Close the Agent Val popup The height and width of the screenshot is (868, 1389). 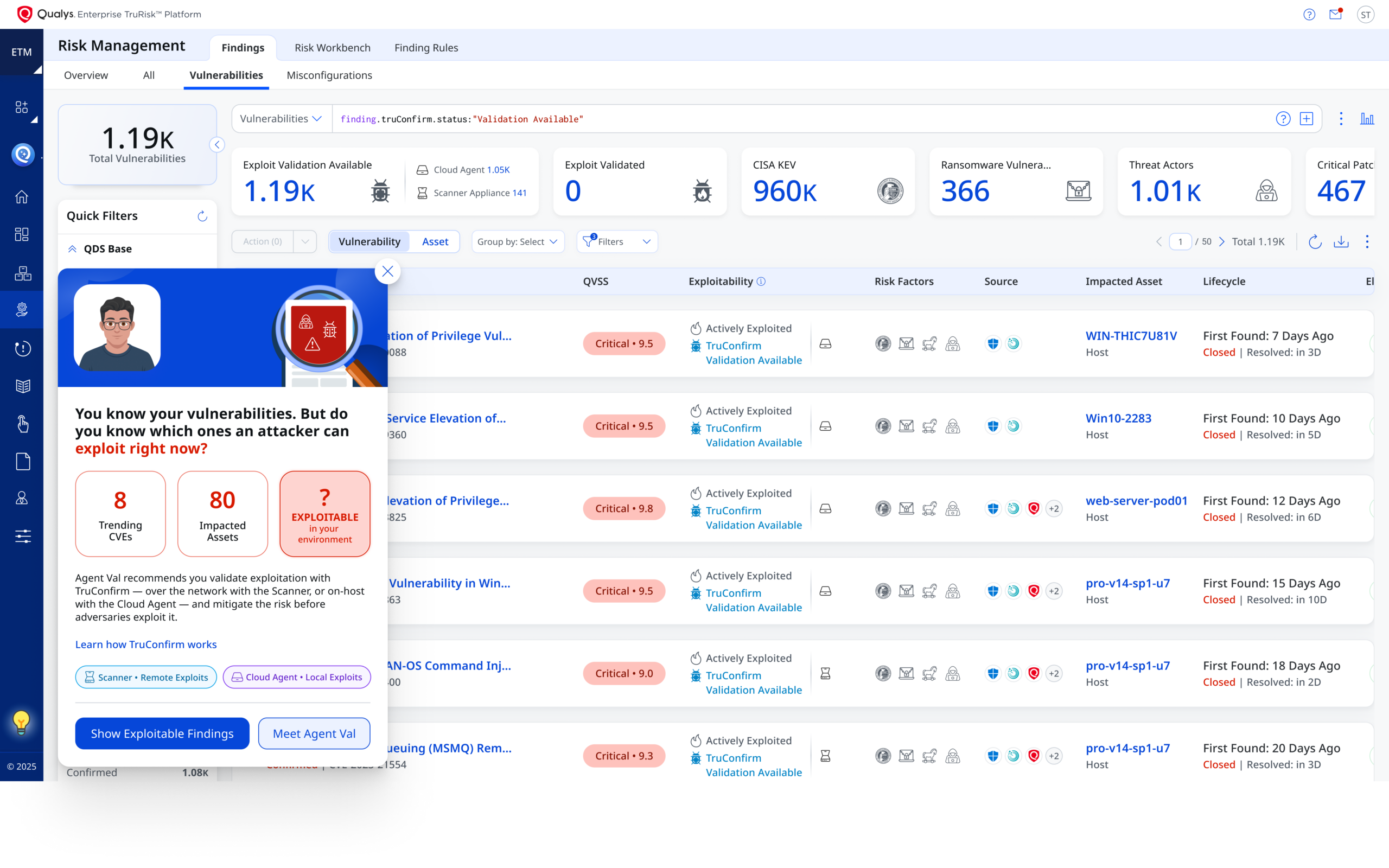click(387, 271)
